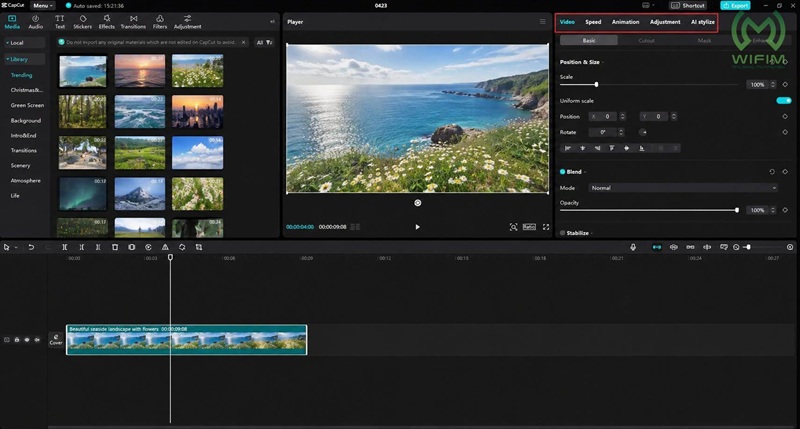This screenshot has height=429, width=800.
Task: Play the video in Player
Action: pyautogui.click(x=417, y=227)
